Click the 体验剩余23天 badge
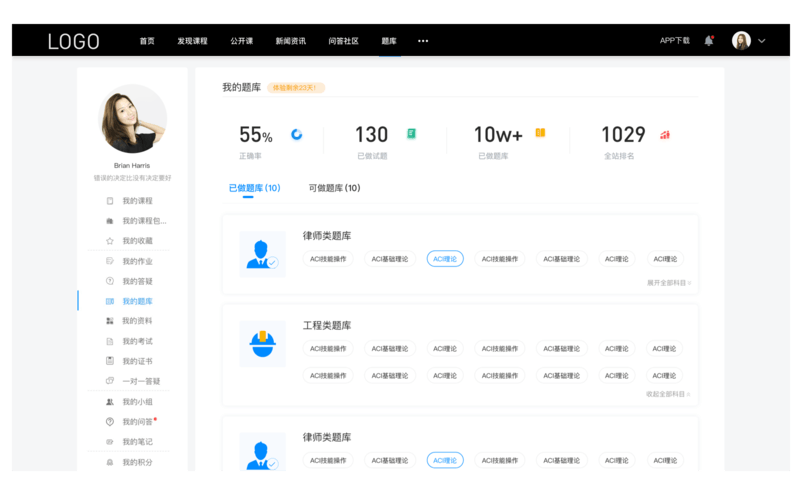The image size is (800, 495). 296,88
